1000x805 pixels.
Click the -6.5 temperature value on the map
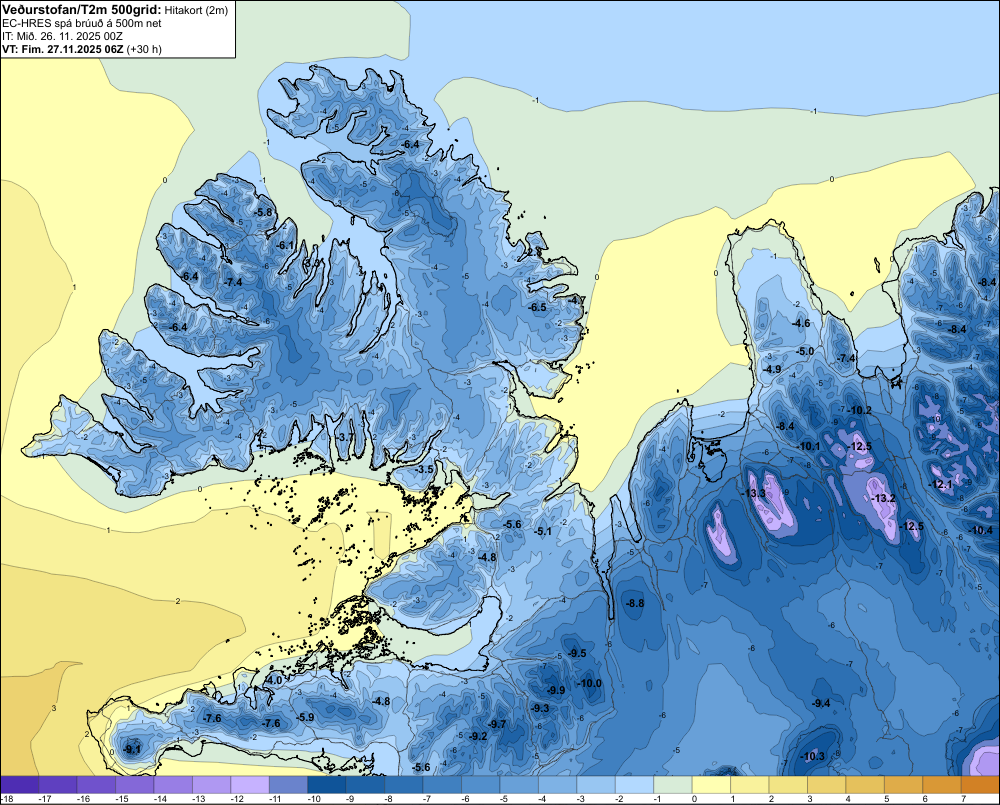point(538,307)
